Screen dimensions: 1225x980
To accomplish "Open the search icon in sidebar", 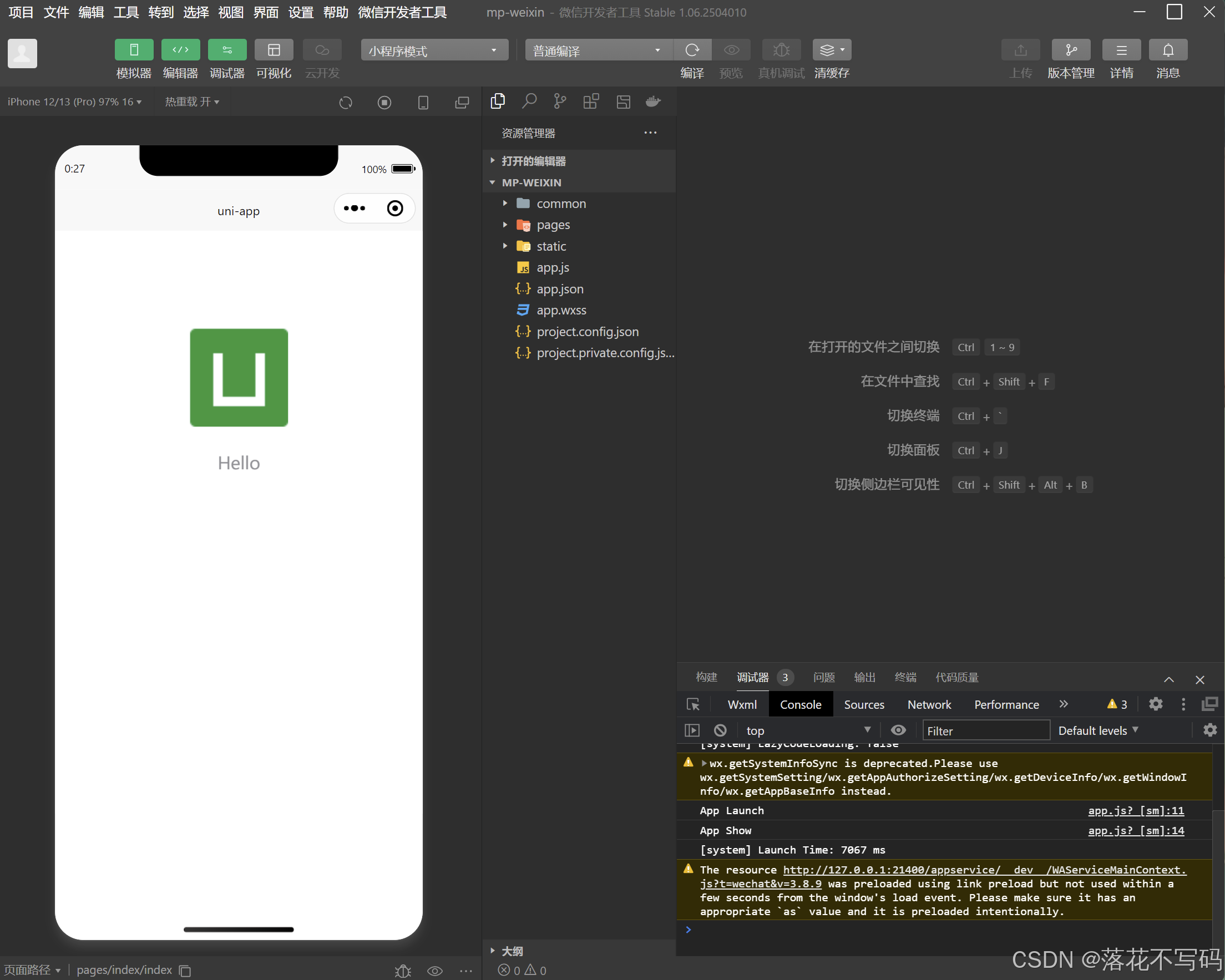I will [x=529, y=101].
